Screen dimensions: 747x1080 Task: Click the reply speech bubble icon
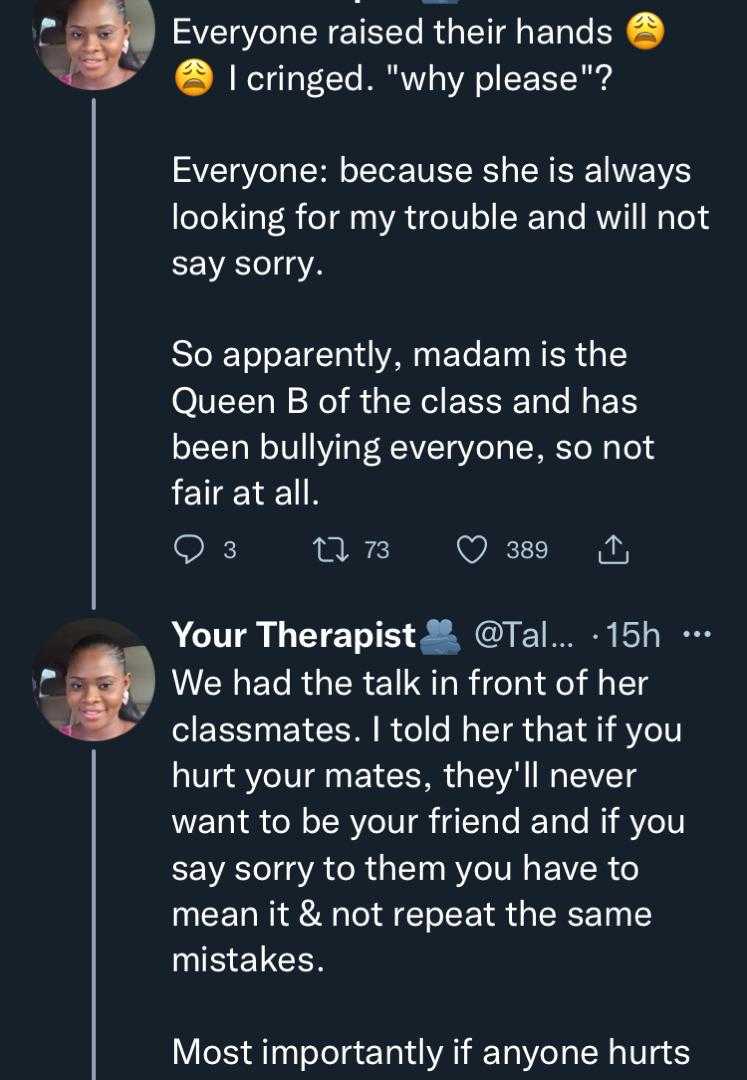[x=189, y=549]
